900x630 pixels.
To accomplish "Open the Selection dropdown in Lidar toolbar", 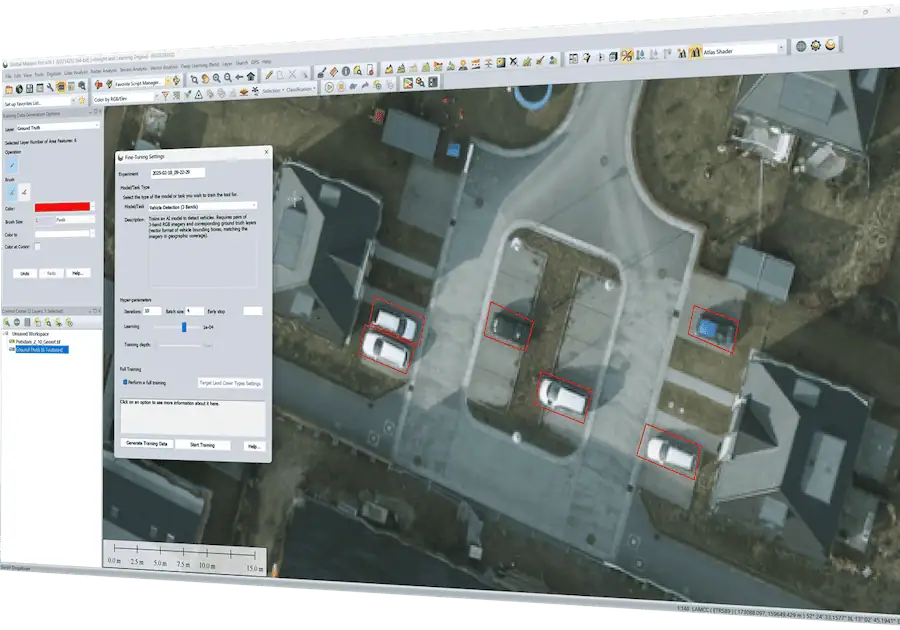I will point(272,90).
